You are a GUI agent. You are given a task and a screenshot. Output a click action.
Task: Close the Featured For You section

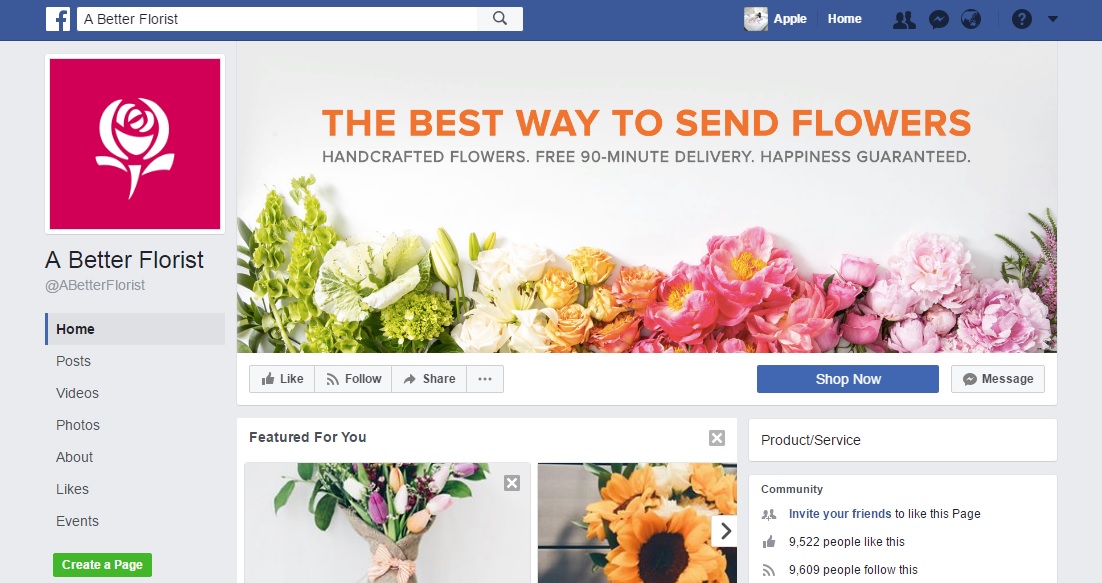717,438
